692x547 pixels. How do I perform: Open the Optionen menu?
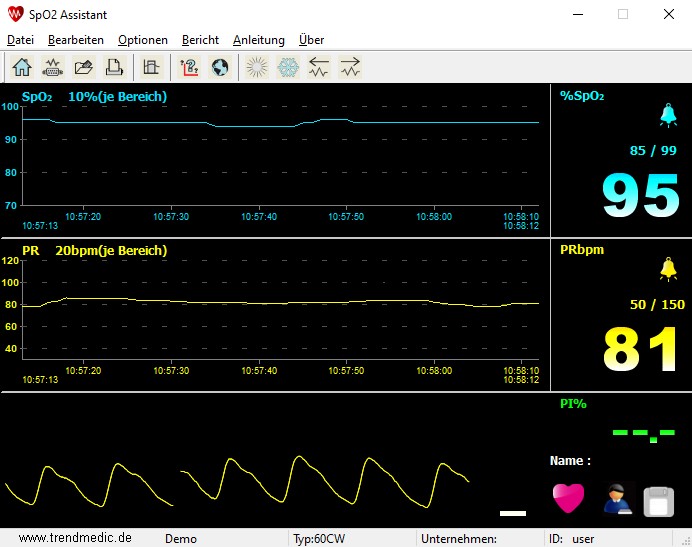[143, 40]
